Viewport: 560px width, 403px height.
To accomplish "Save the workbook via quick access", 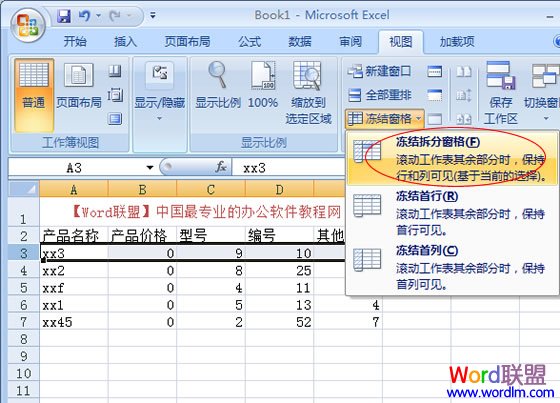I will coord(64,16).
